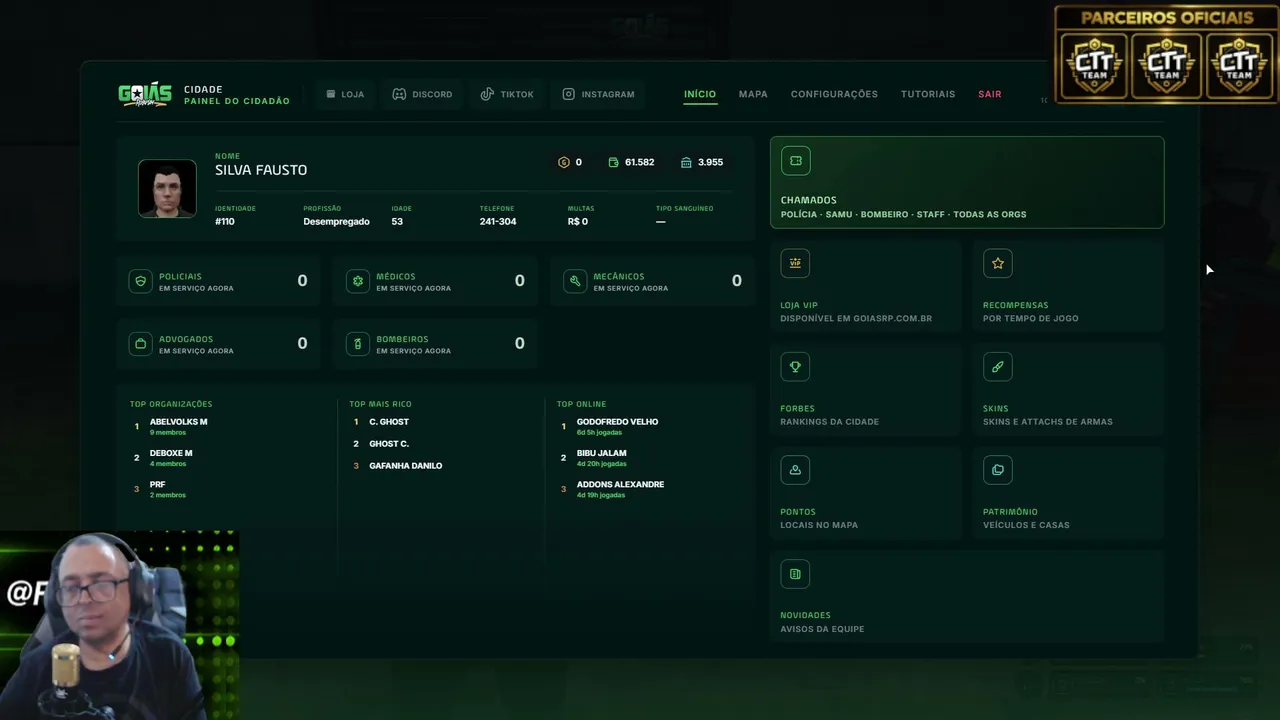Select ADDONS ALEXANDRE in top online
This screenshot has width=1280, height=720.
pos(620,484)
